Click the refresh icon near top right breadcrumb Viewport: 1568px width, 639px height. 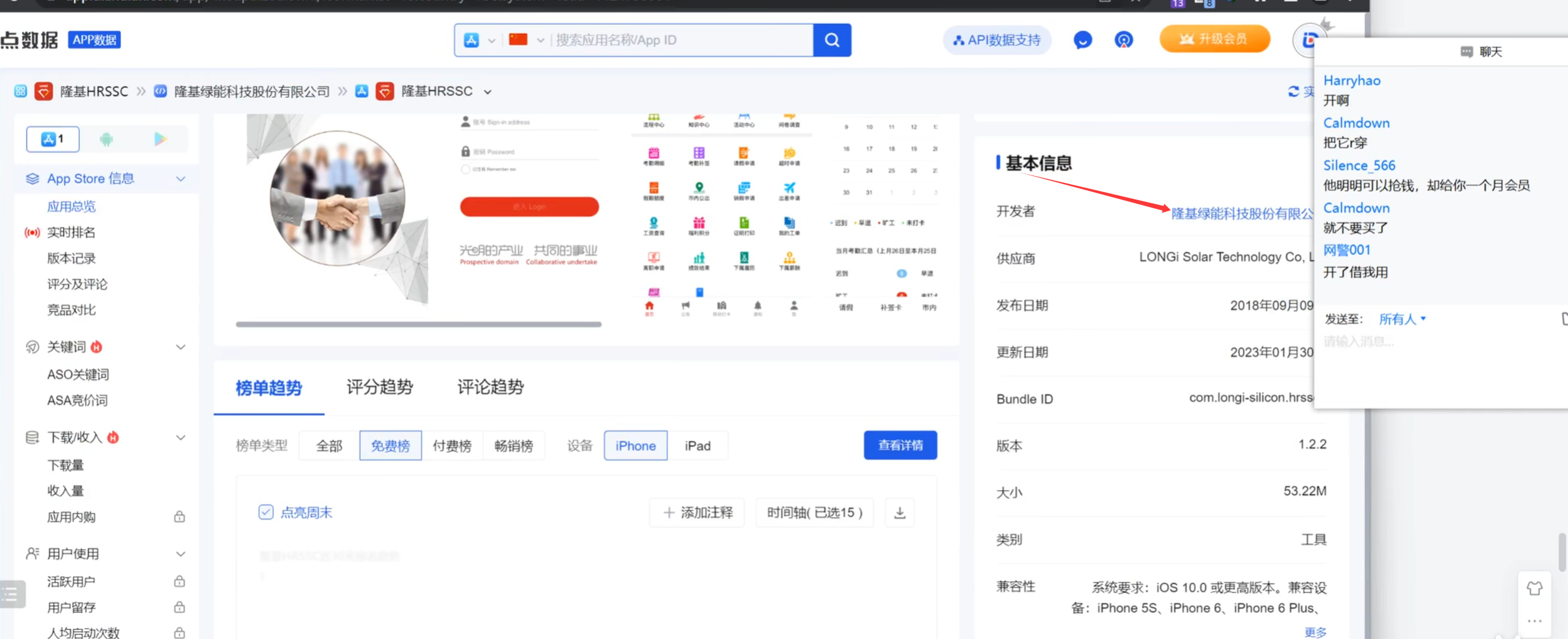click(x=1293, y=91)
